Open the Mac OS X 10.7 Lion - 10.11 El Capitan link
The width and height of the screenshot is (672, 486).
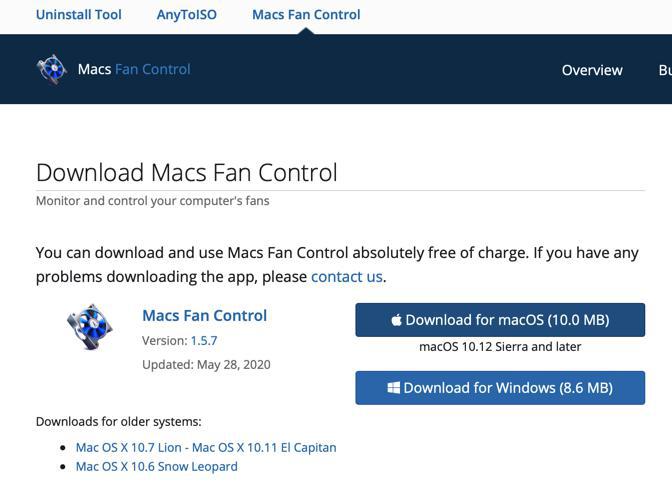pyautogui.click(x=206, y=448)
